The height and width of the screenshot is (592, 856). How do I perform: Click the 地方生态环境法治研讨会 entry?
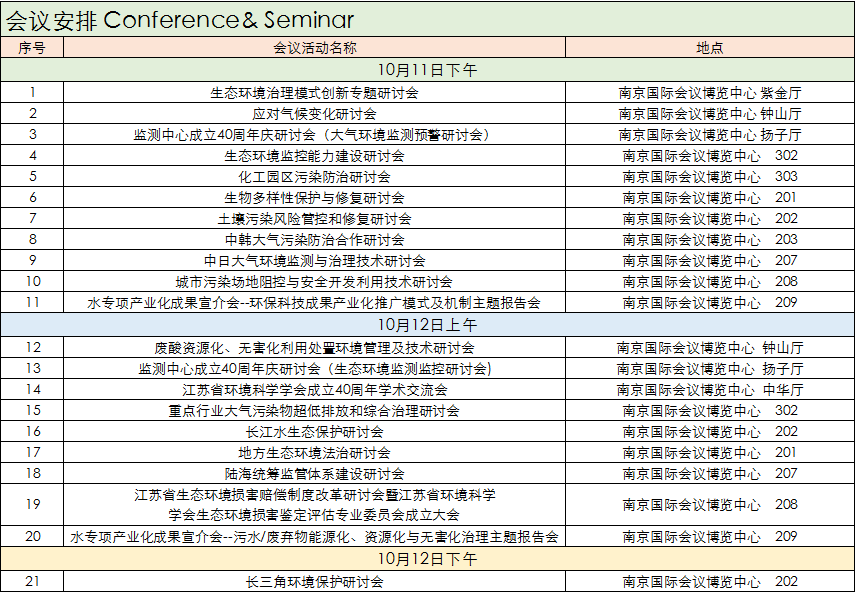[x=314, y=453]
